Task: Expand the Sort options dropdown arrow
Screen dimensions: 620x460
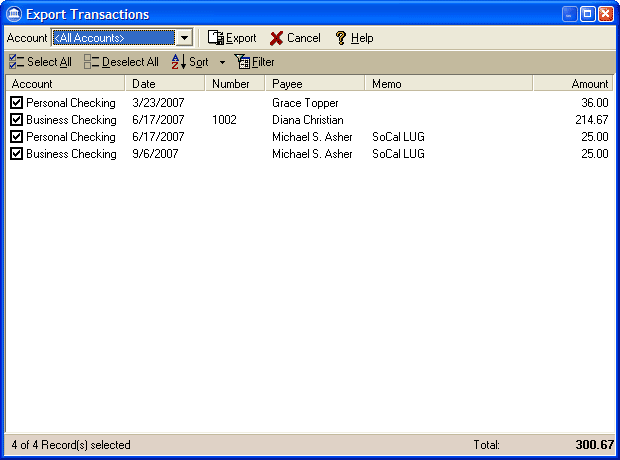Action: (222, 63)
